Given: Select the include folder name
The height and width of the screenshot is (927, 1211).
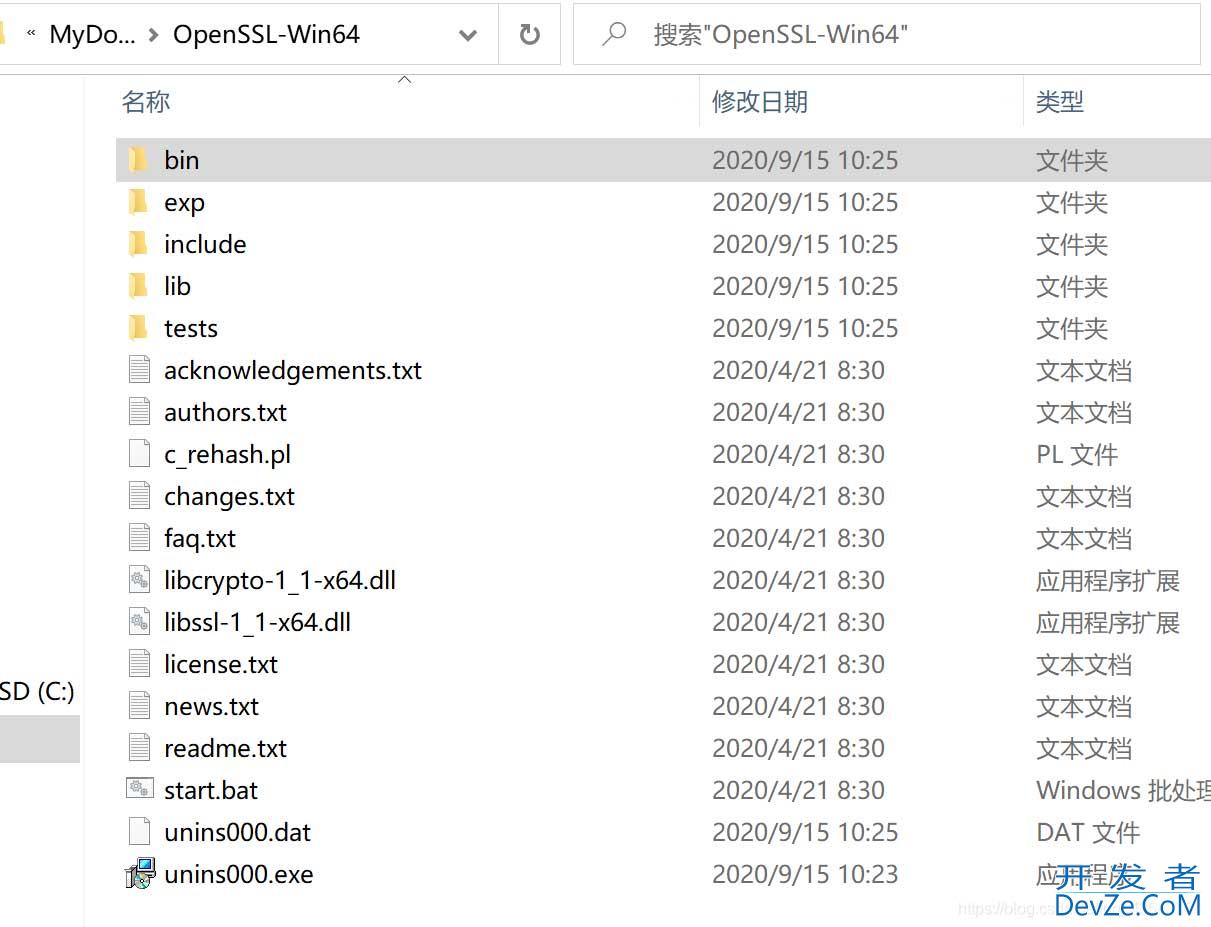Looking at the screenshot, I should pos(205,244).
